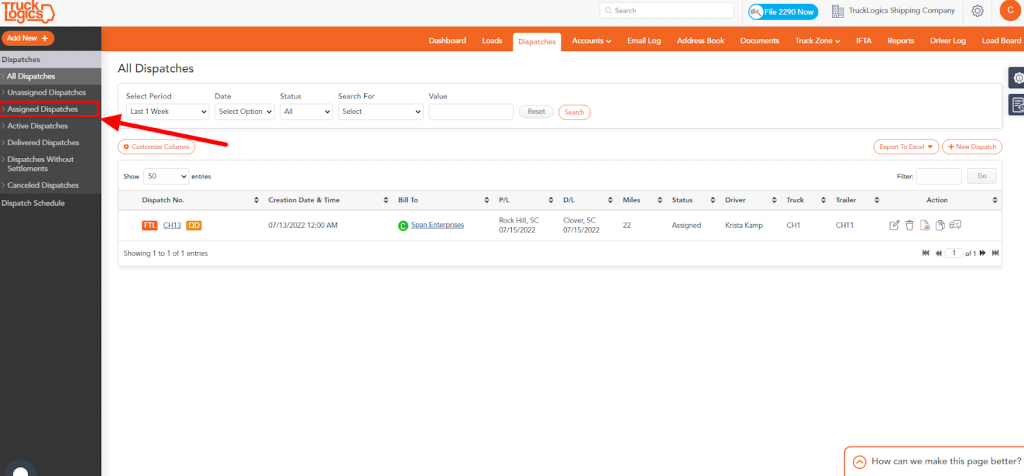
Task: Open the user avatar C menu
Action: pos(1010,10)
